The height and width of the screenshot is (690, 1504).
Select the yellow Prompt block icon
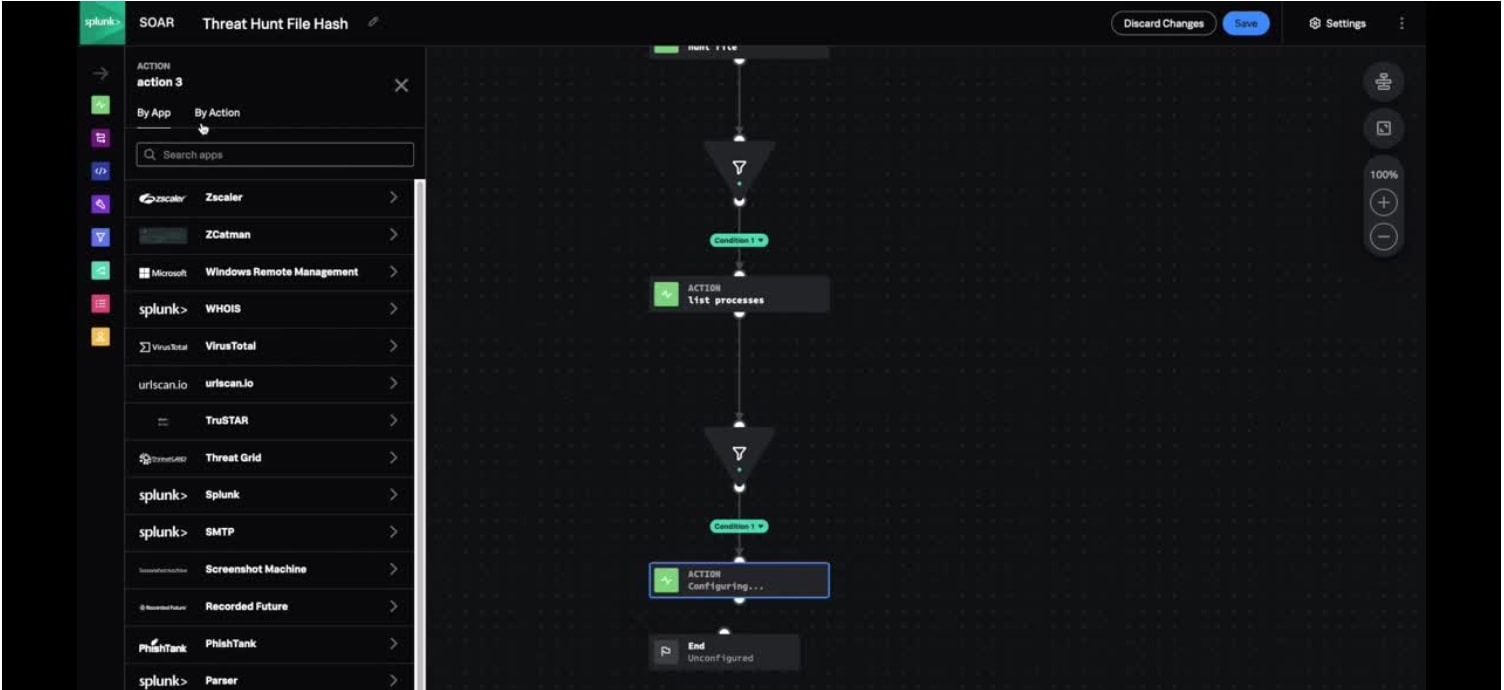100,336
